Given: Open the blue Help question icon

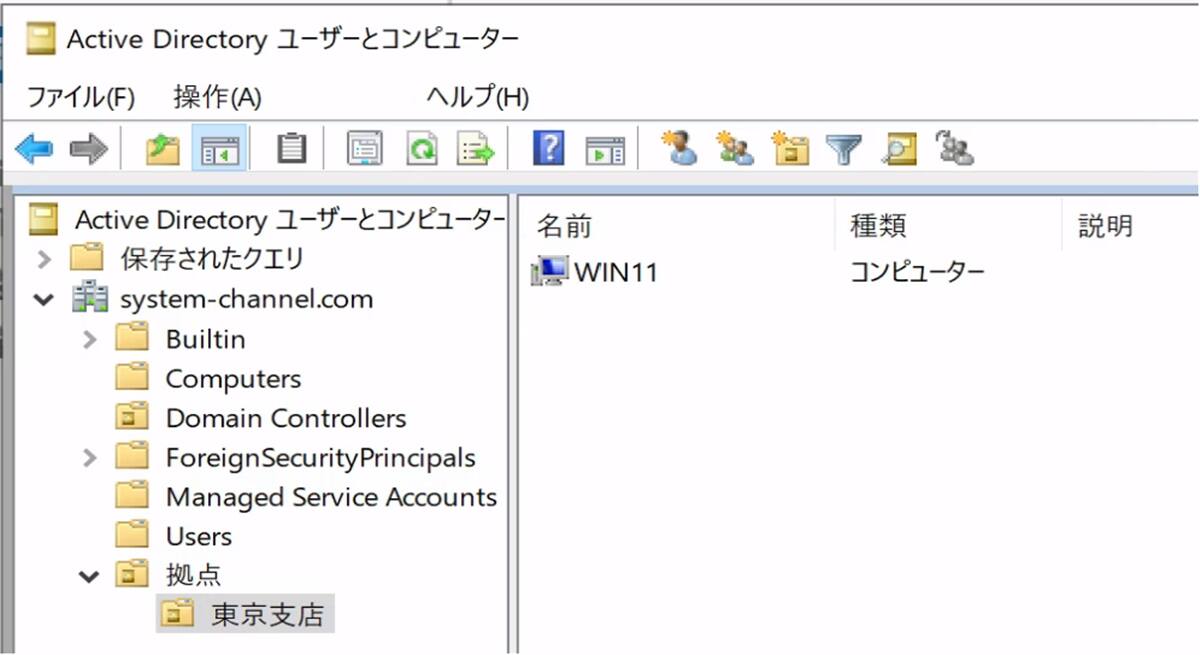Looking at the screenshot, I should [x=549, y=150].
